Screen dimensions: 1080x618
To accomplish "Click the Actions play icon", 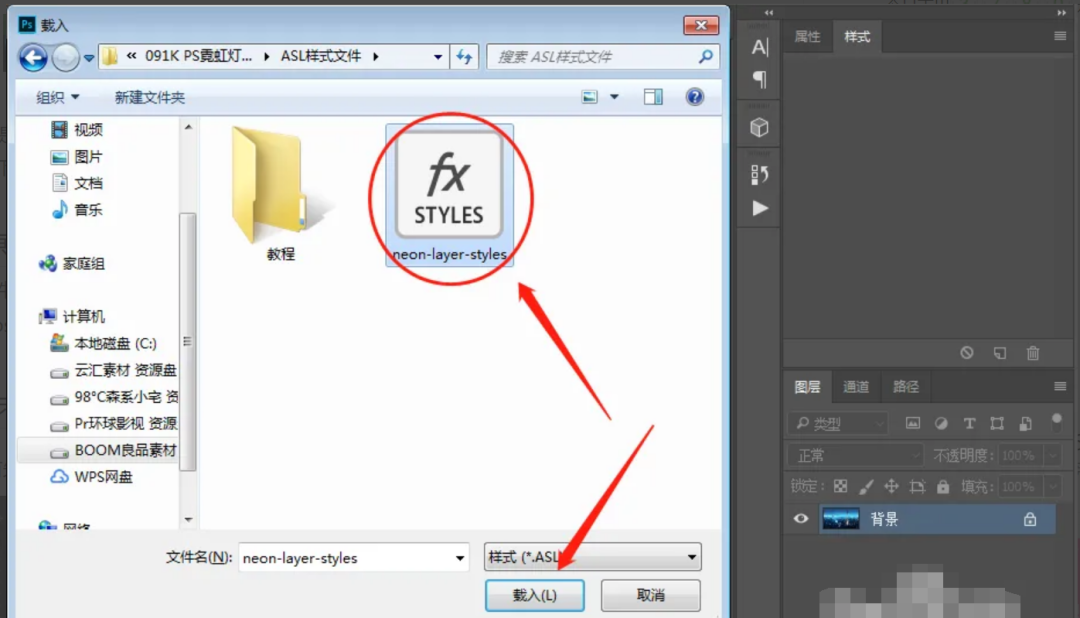I will 760,208.
